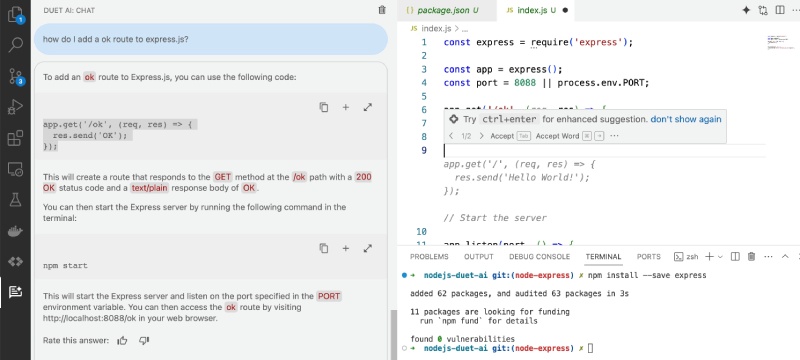Accept the inline suggestion
The image size is (800, 360).
[510, 136]
